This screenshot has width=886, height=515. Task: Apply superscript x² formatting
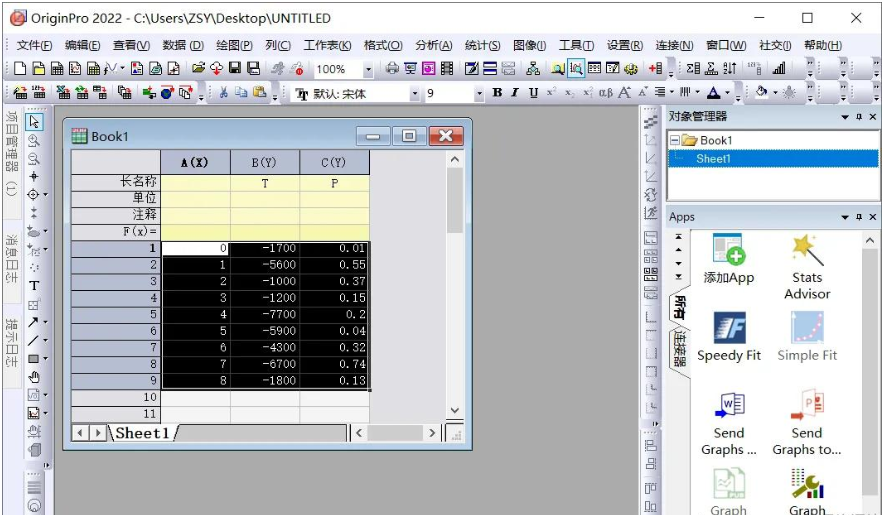point(551,92)
